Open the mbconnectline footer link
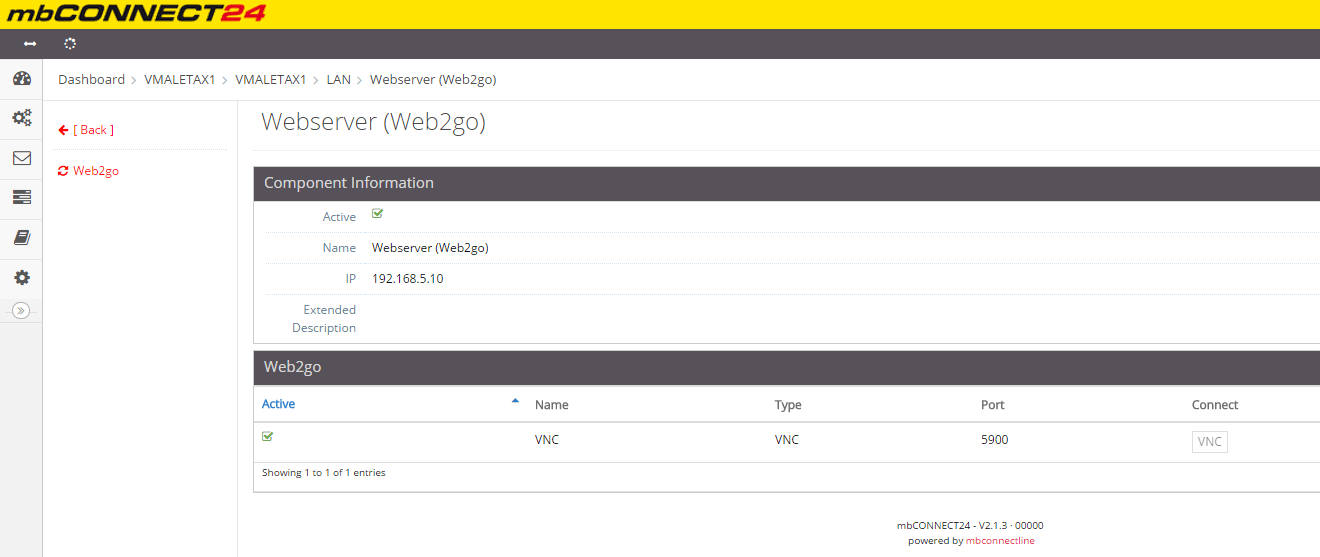This screenshot has width=1320, height=557. [x=1000, y=541]
